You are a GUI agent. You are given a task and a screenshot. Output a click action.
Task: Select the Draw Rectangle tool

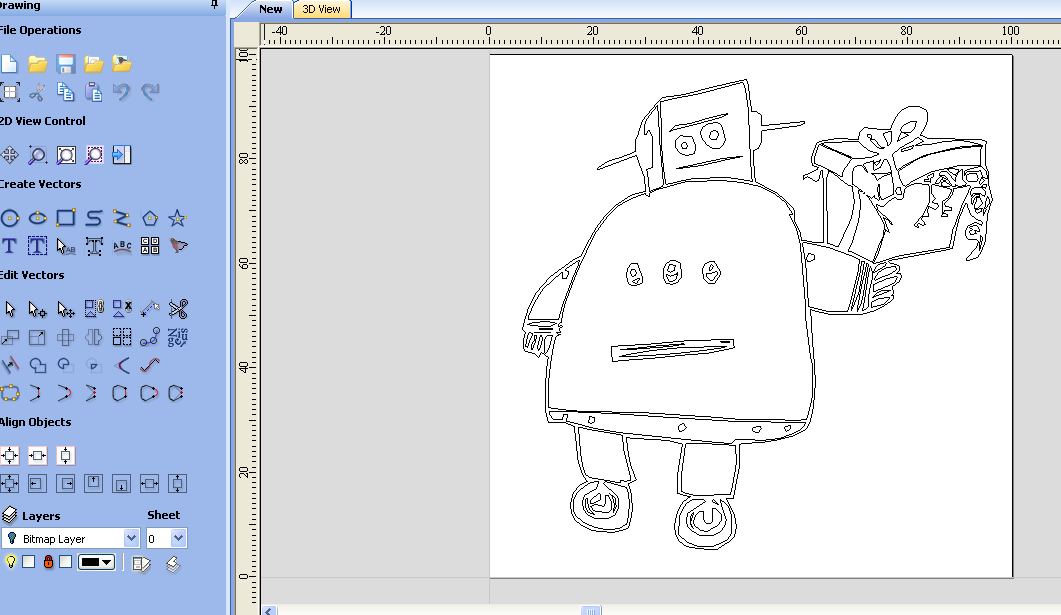[66, 218]
